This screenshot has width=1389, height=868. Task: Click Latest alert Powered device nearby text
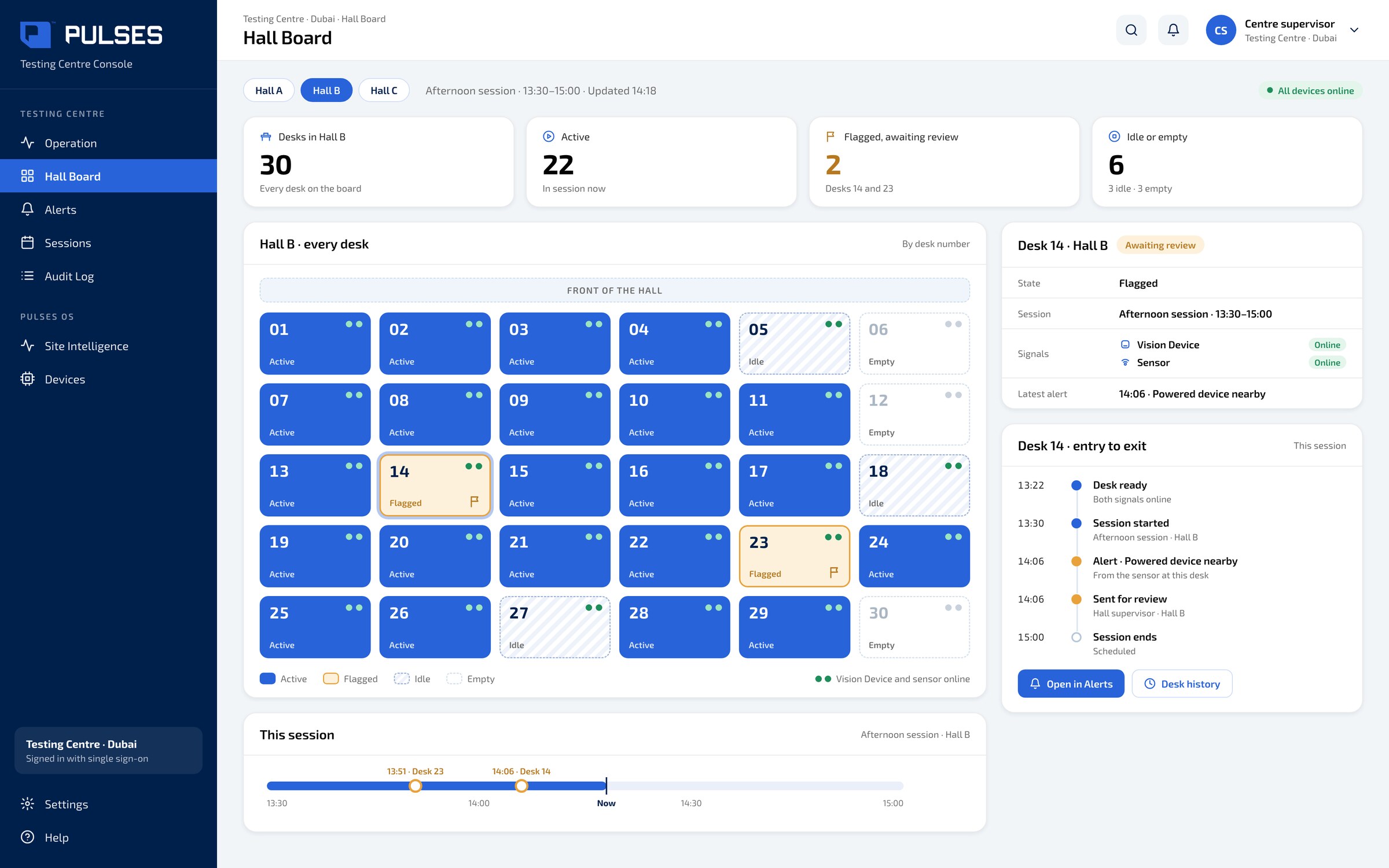(1192, 393)
